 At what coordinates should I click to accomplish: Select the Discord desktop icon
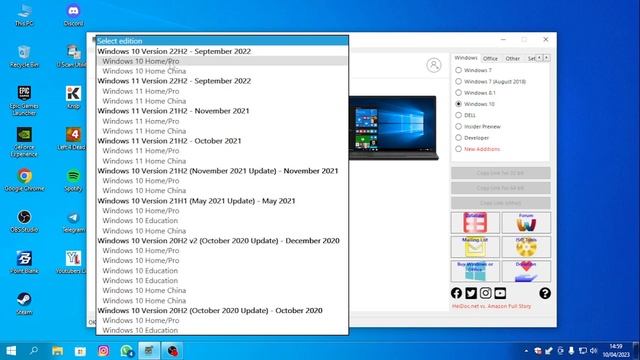[x=73, y=15]
